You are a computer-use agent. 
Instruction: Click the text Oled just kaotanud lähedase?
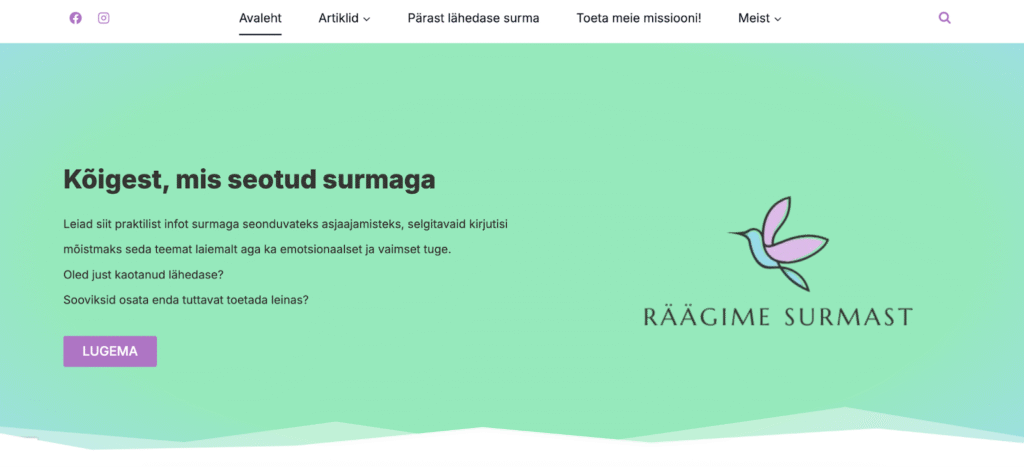143,274
